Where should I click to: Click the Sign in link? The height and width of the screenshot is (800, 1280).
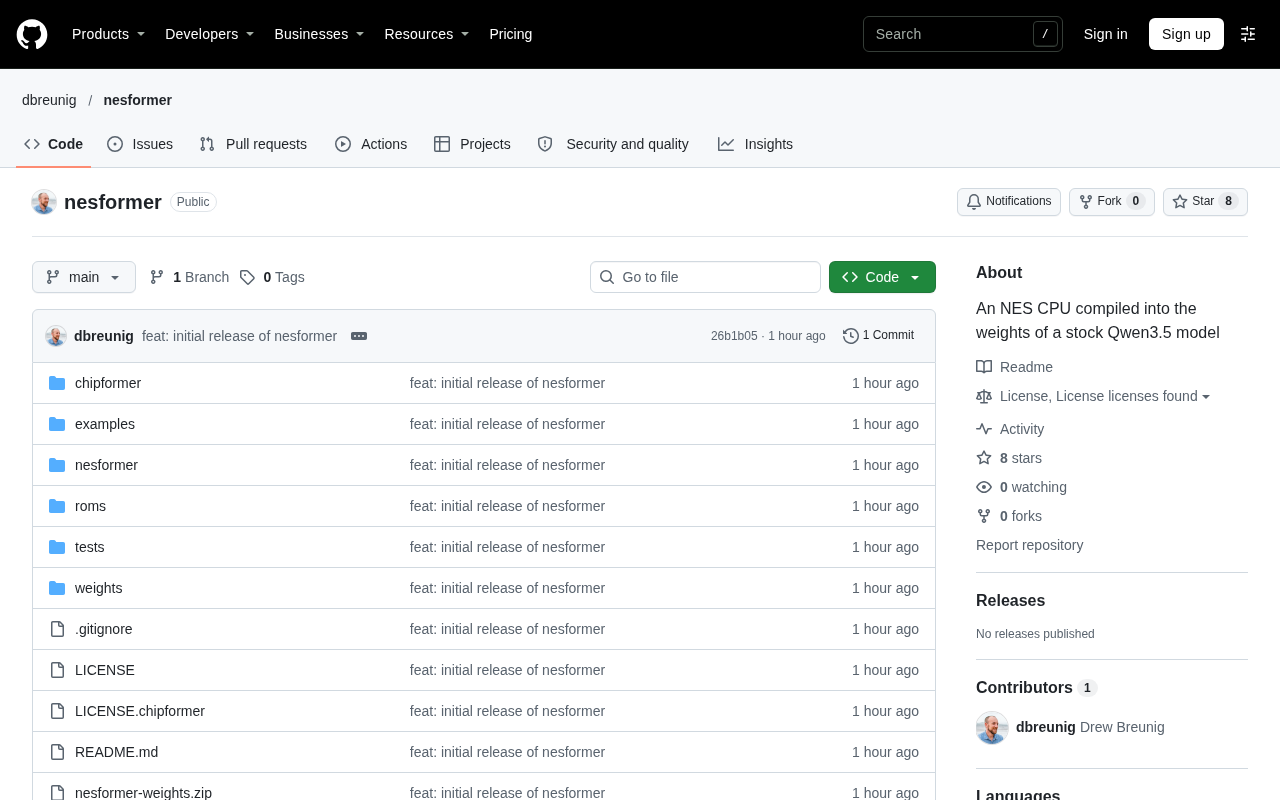[1105, 34]
